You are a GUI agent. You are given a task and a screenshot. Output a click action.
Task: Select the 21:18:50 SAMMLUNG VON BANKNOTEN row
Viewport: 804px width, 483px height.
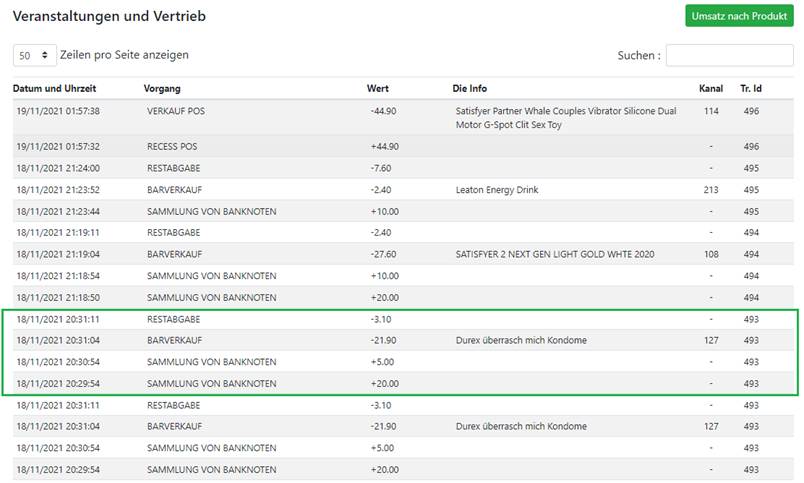tap(403, 297)
